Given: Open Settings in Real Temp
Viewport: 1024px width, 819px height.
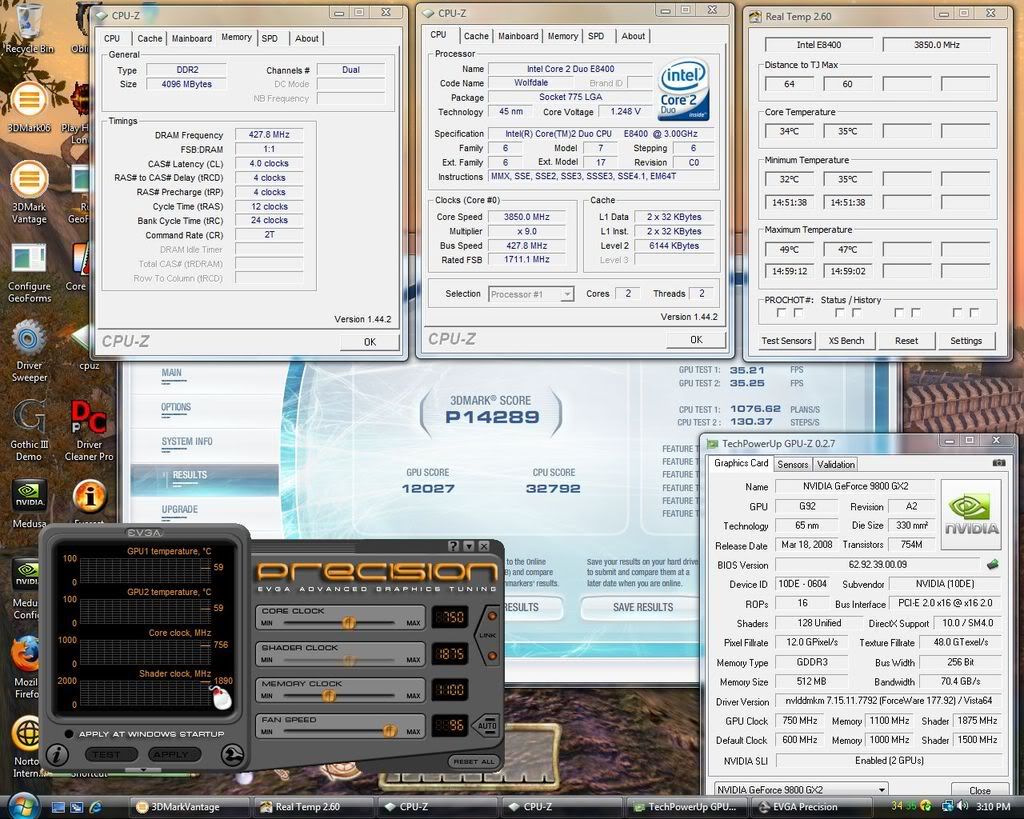Looking at the screenshot, I should (x=966, y=340).
